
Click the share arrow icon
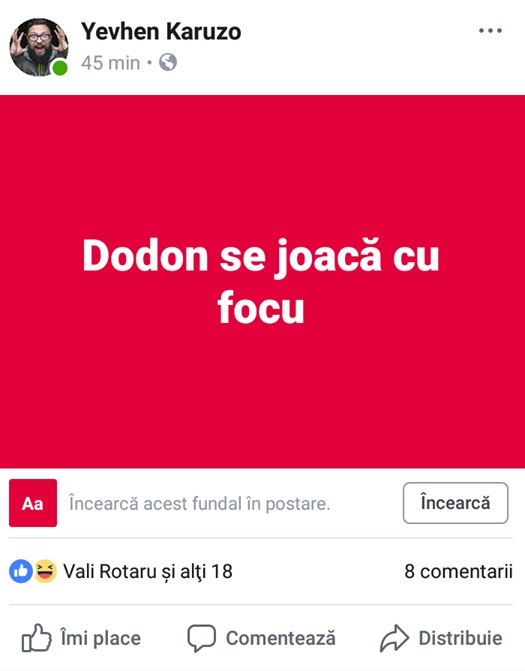pyautogui.click(x=394, y=638)
